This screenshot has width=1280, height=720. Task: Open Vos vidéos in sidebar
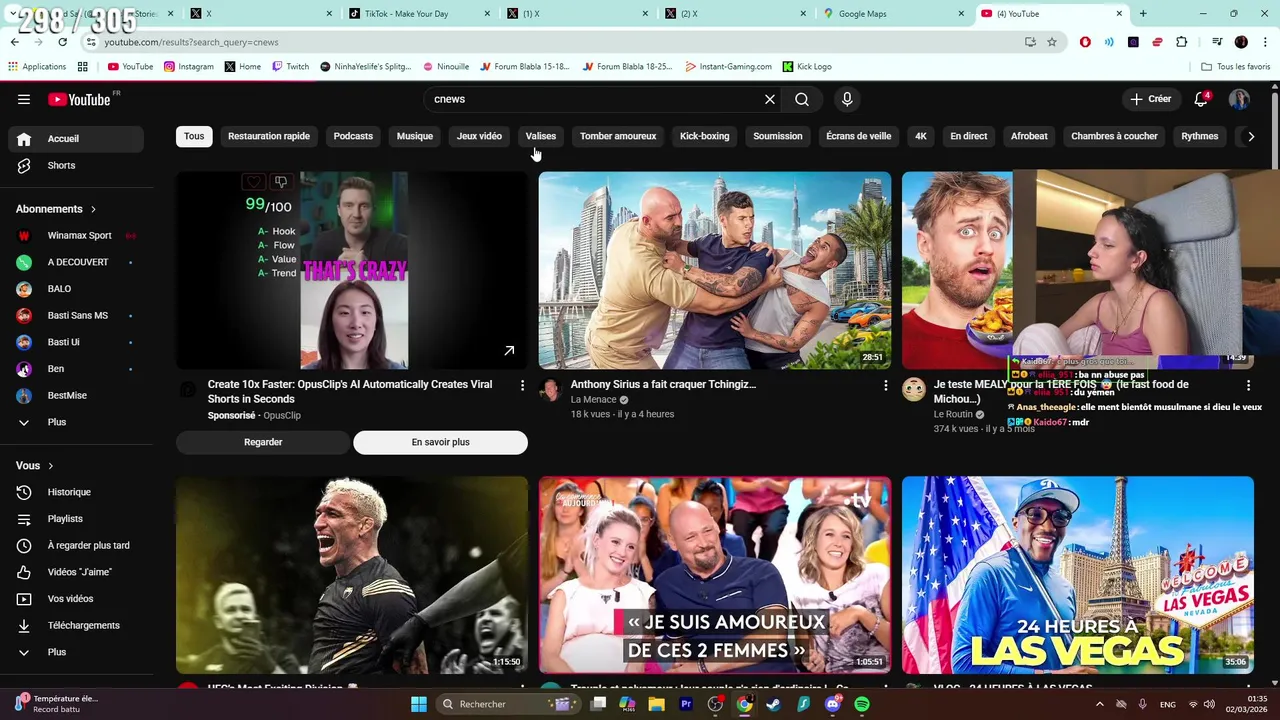click(76, 599)
